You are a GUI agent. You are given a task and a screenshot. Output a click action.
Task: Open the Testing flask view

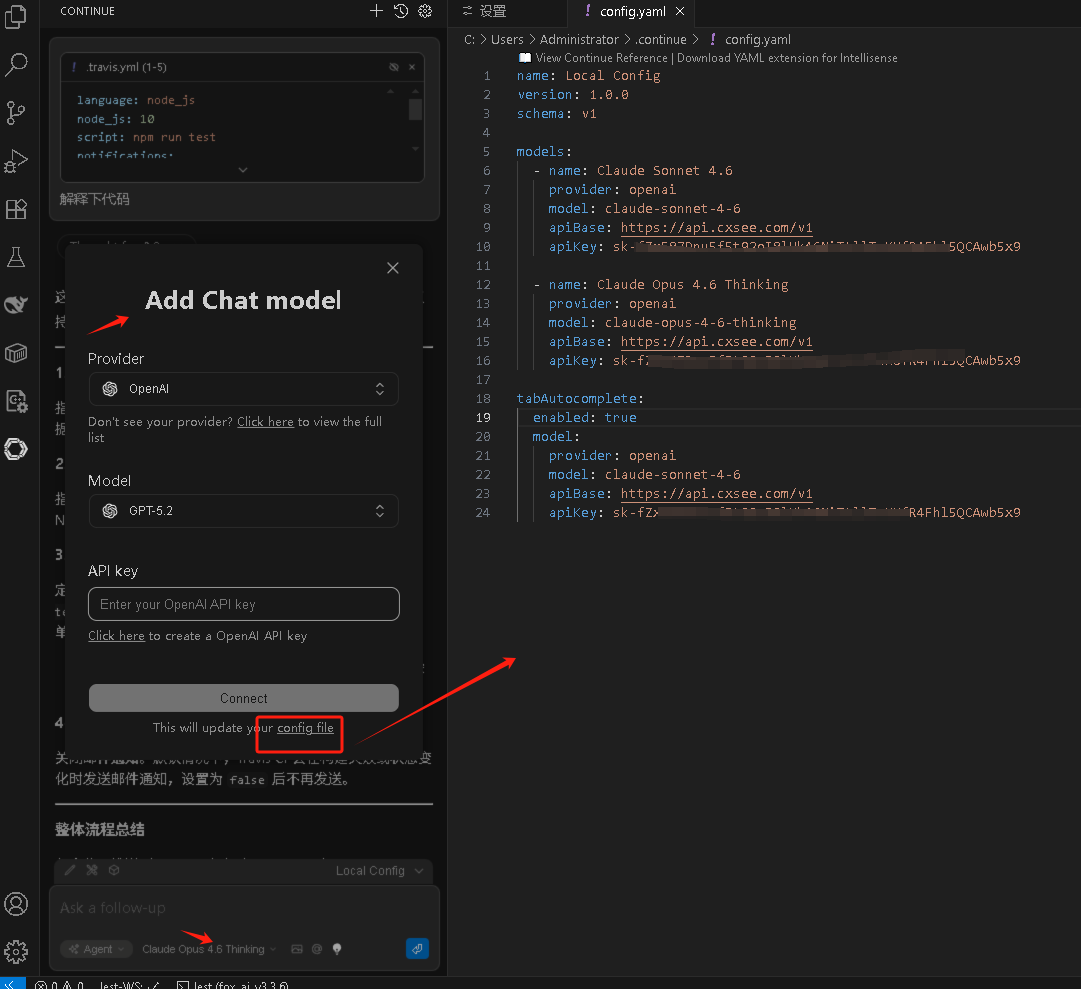point(16,257)
